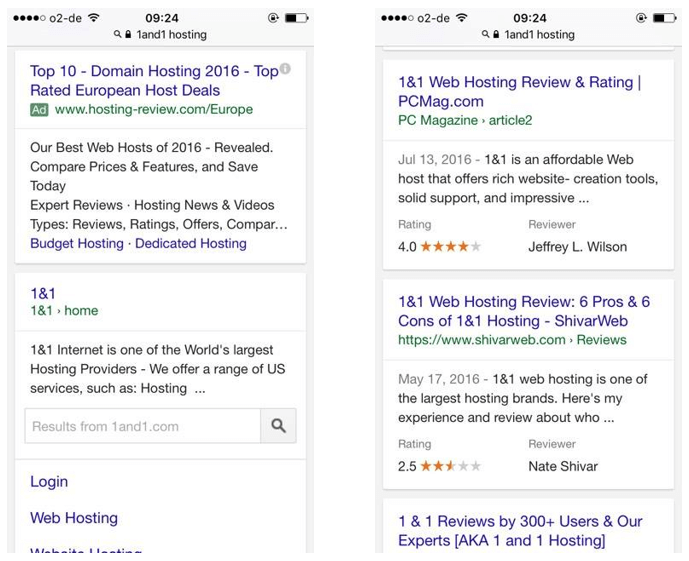
Task: Open the Login sitelink
Action: point(49,481)
